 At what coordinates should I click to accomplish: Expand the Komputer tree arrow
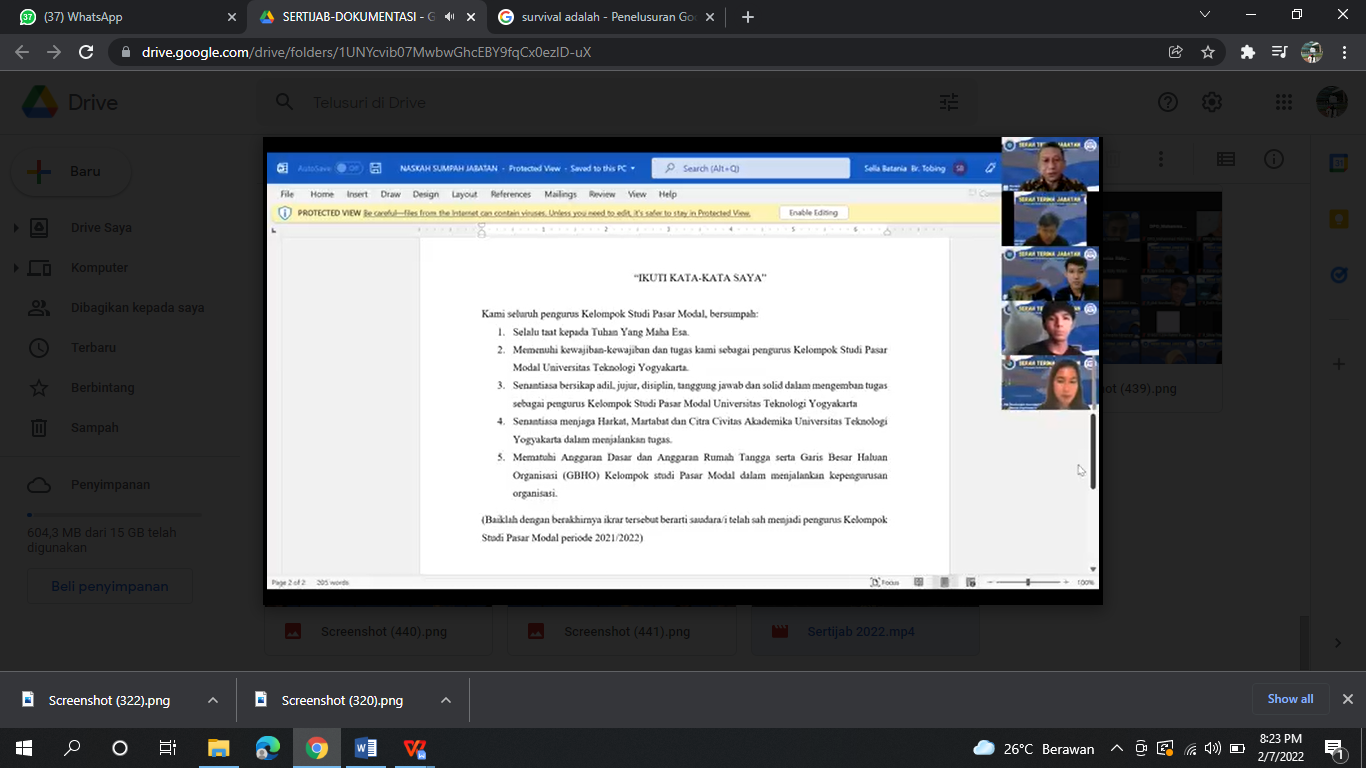coord(16,268)
